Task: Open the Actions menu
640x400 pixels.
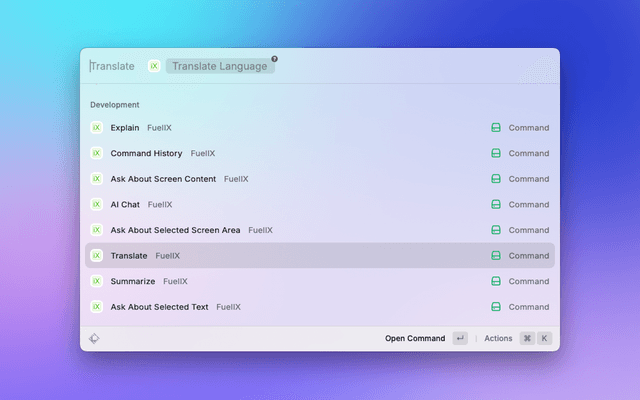Action: point(498,338)
